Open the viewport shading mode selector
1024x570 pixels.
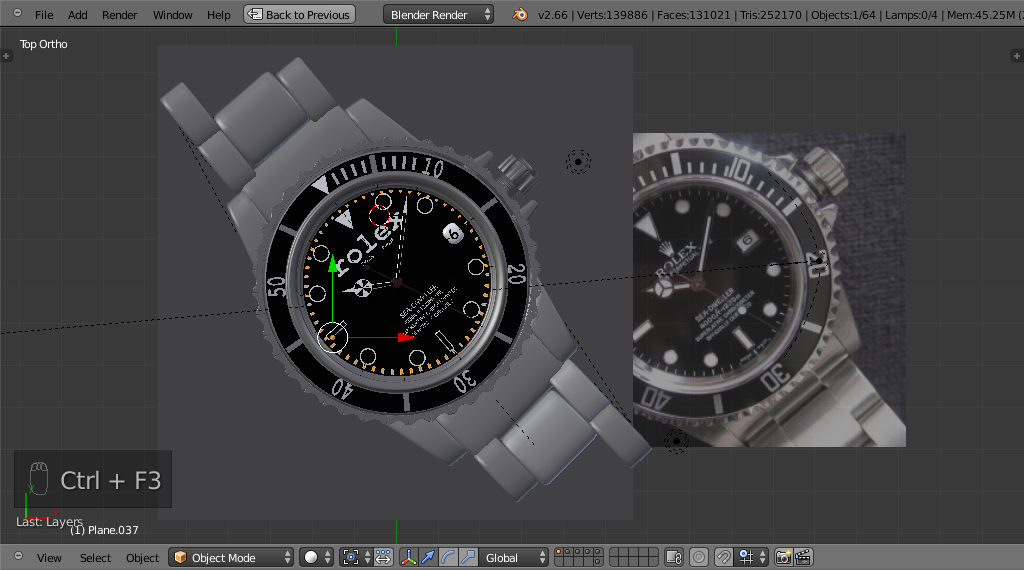point(316,558)
